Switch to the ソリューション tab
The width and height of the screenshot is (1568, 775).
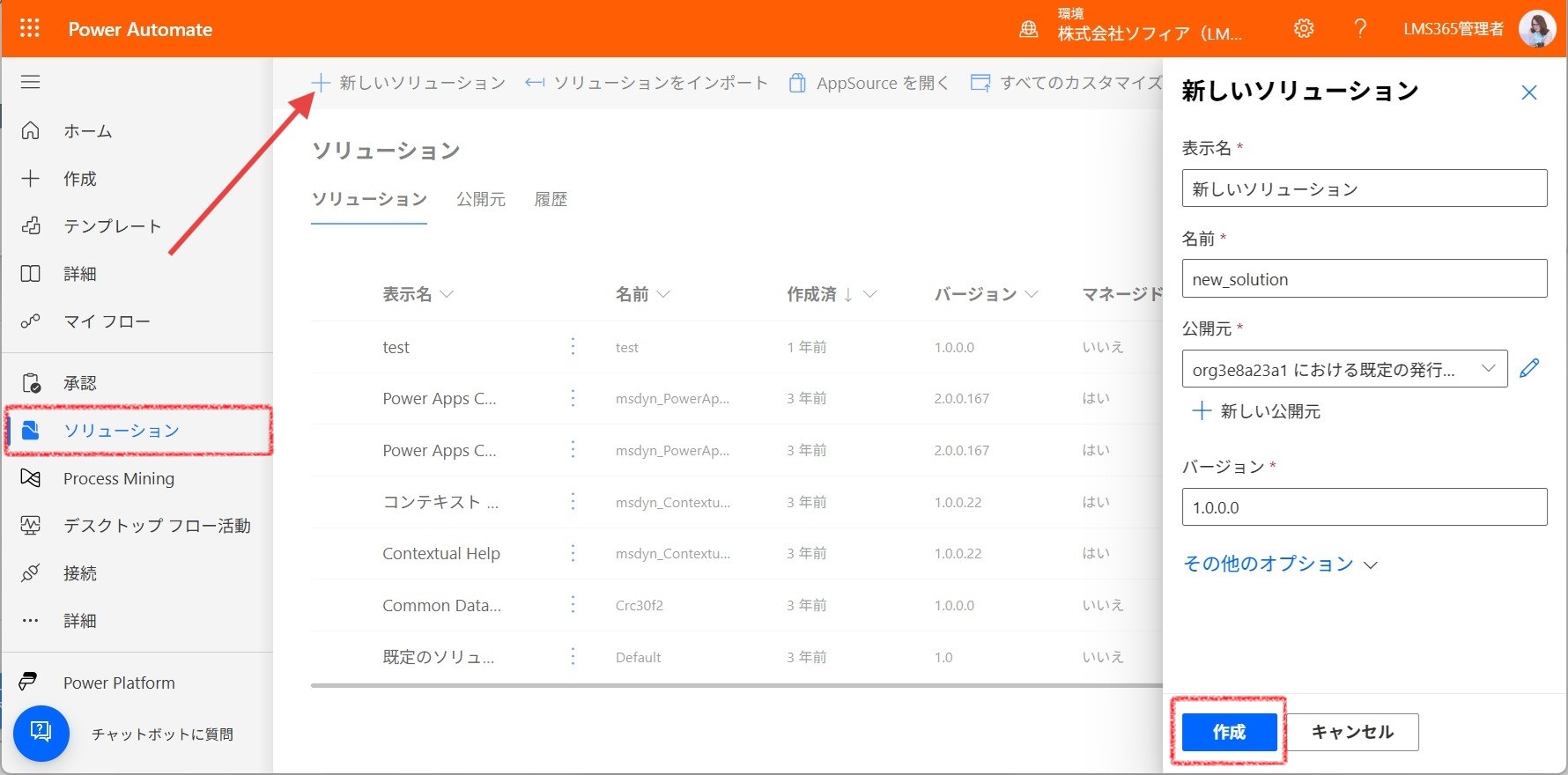coord(369,200)
